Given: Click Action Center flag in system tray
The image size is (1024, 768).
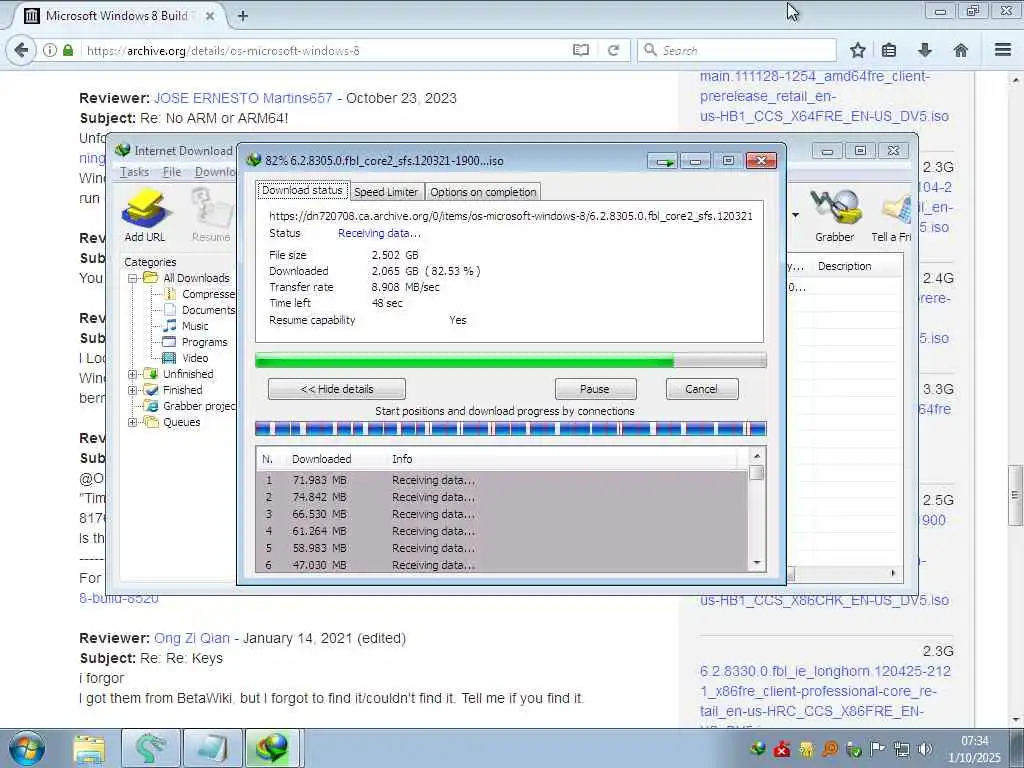Looking at the screenshot, I should (877, 749).
